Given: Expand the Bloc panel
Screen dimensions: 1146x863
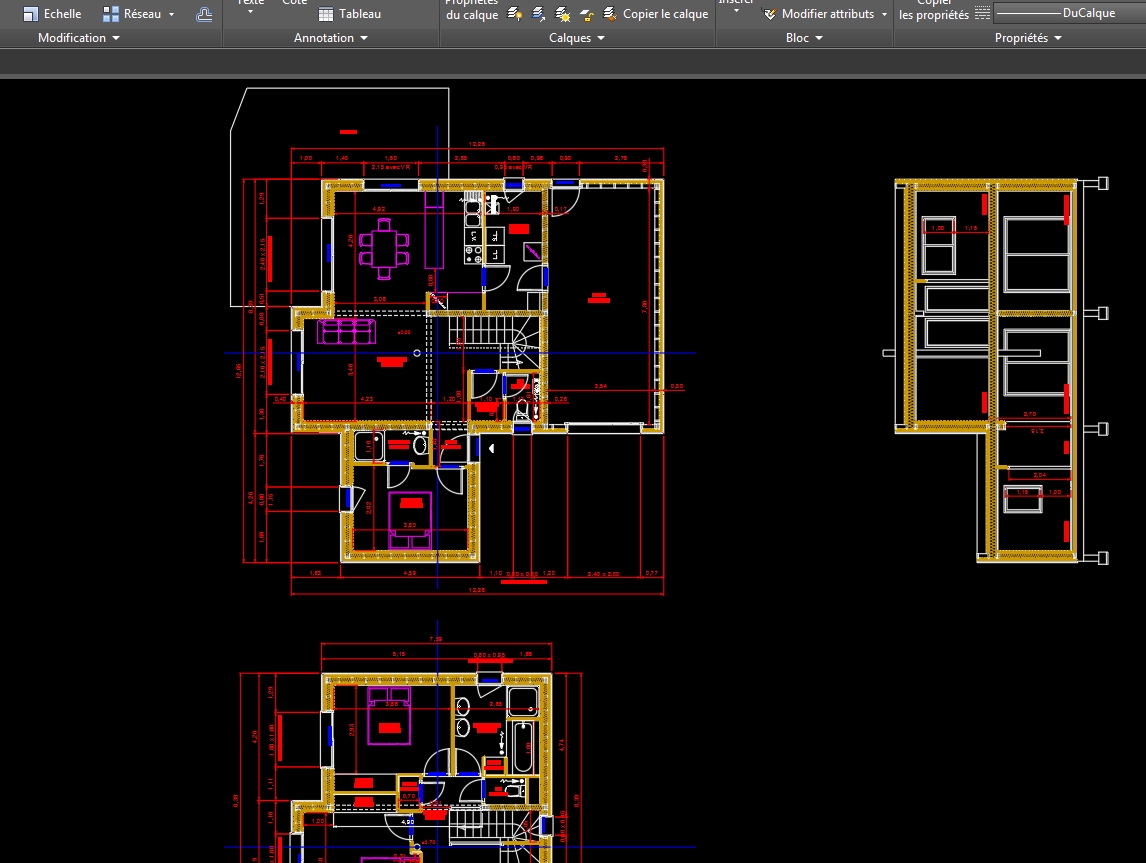Looking at the screenshot, I should (x=804, y=38).
